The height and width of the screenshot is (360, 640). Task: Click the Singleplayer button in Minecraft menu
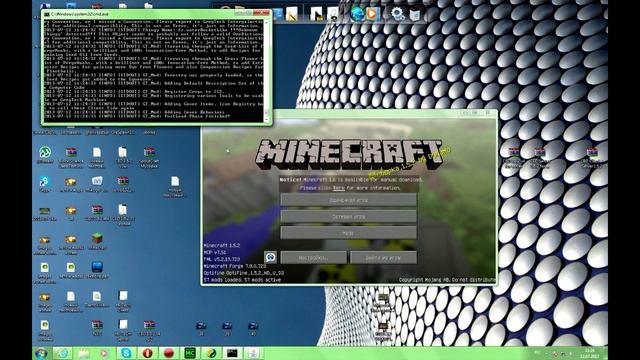[348, 200]
